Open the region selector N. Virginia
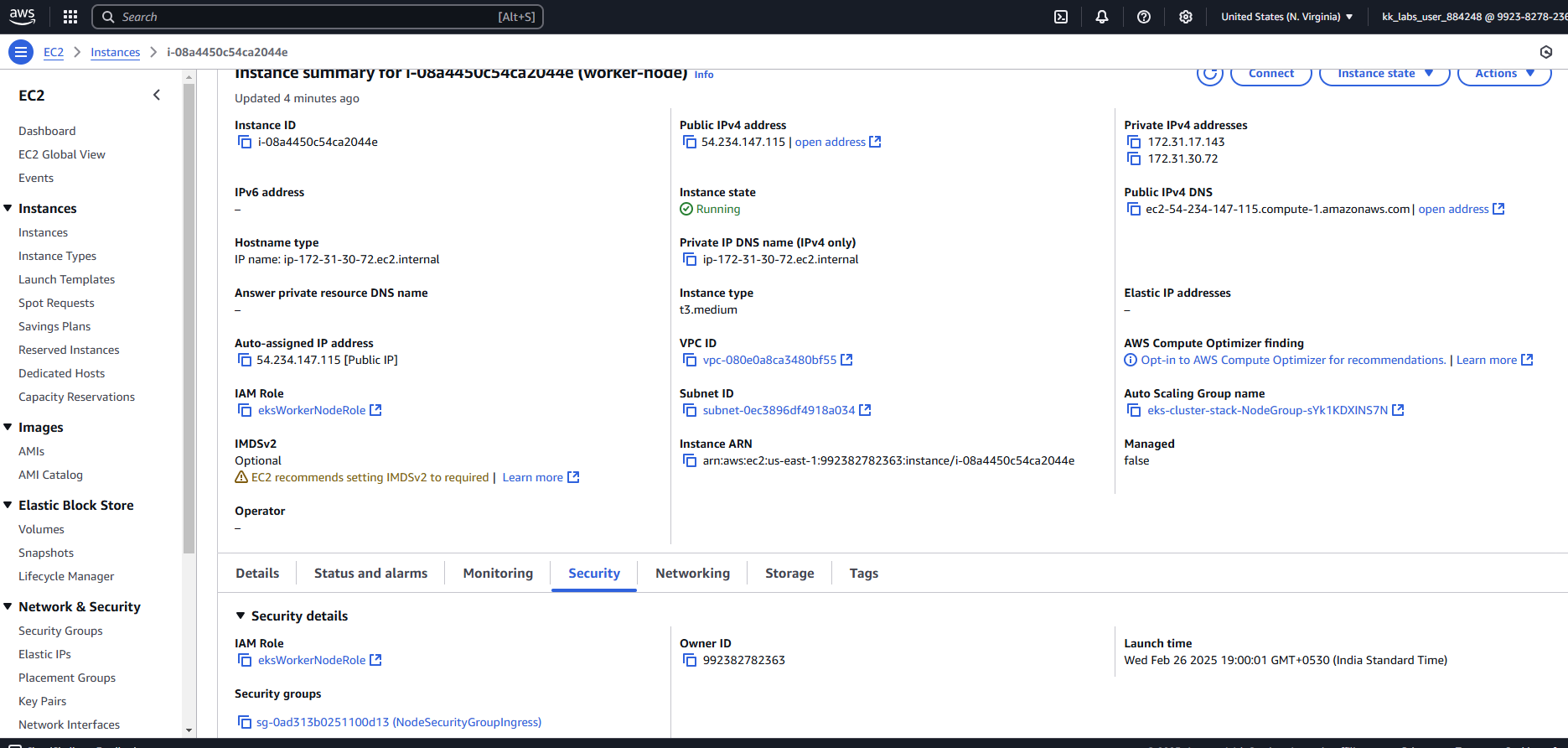Viewport: 1568px width, 748px height. [x=1286, y=17]
